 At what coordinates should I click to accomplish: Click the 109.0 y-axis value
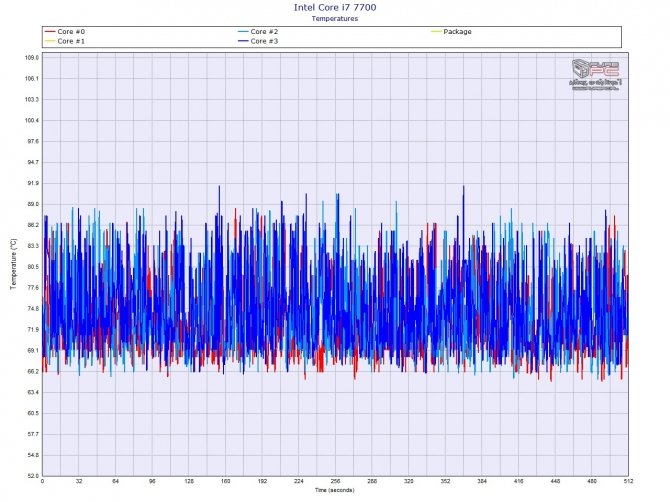click(x=32, y=58)
